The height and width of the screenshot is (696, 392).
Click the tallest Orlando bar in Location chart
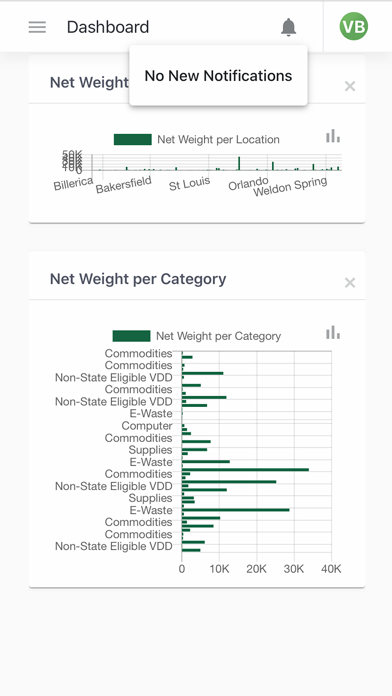coord(239,163)
